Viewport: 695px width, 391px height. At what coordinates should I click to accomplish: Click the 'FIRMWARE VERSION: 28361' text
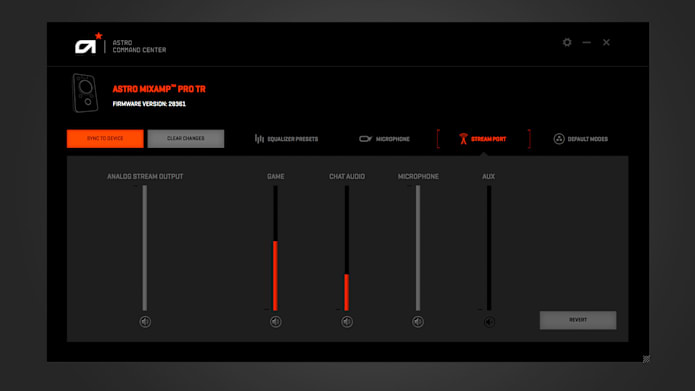[x=149, y=104]
